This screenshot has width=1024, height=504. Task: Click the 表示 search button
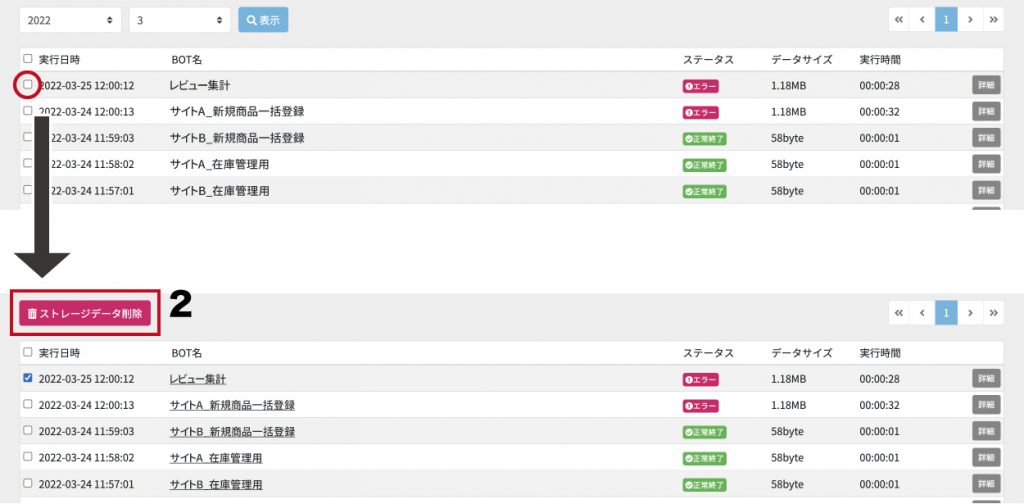263,20
